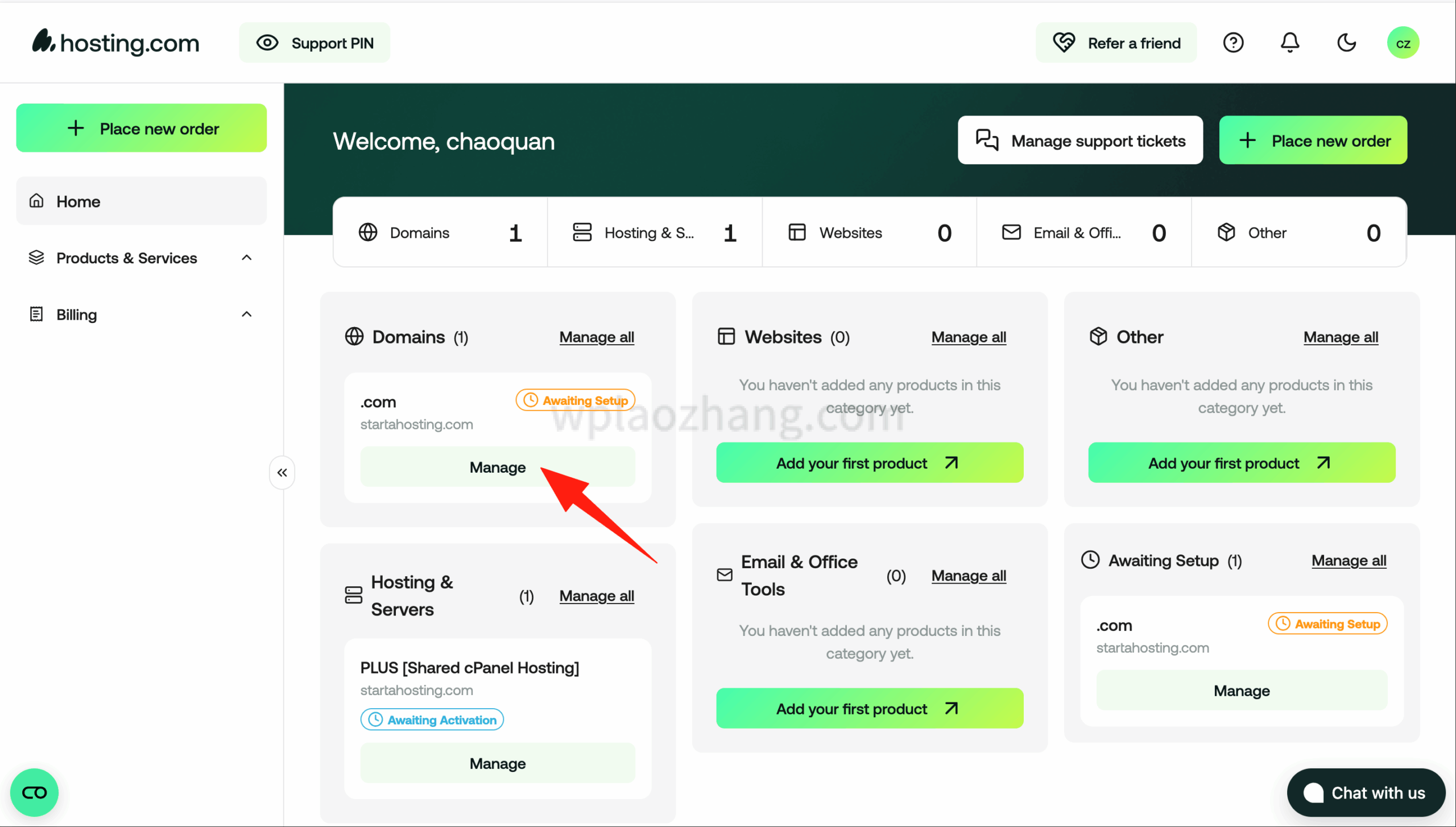The width and height of the screenshot is (1456, 827).
Task: Collapse the Billing section chevron
Action: (246, 315)
